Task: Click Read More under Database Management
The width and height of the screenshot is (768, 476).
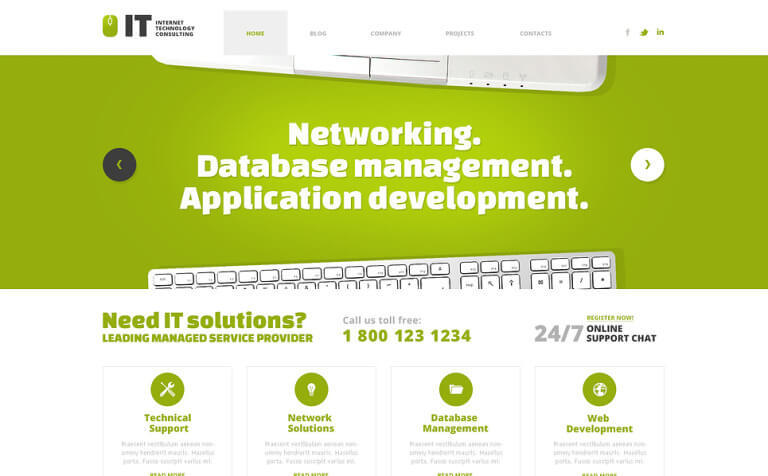Action: (455, 474)
